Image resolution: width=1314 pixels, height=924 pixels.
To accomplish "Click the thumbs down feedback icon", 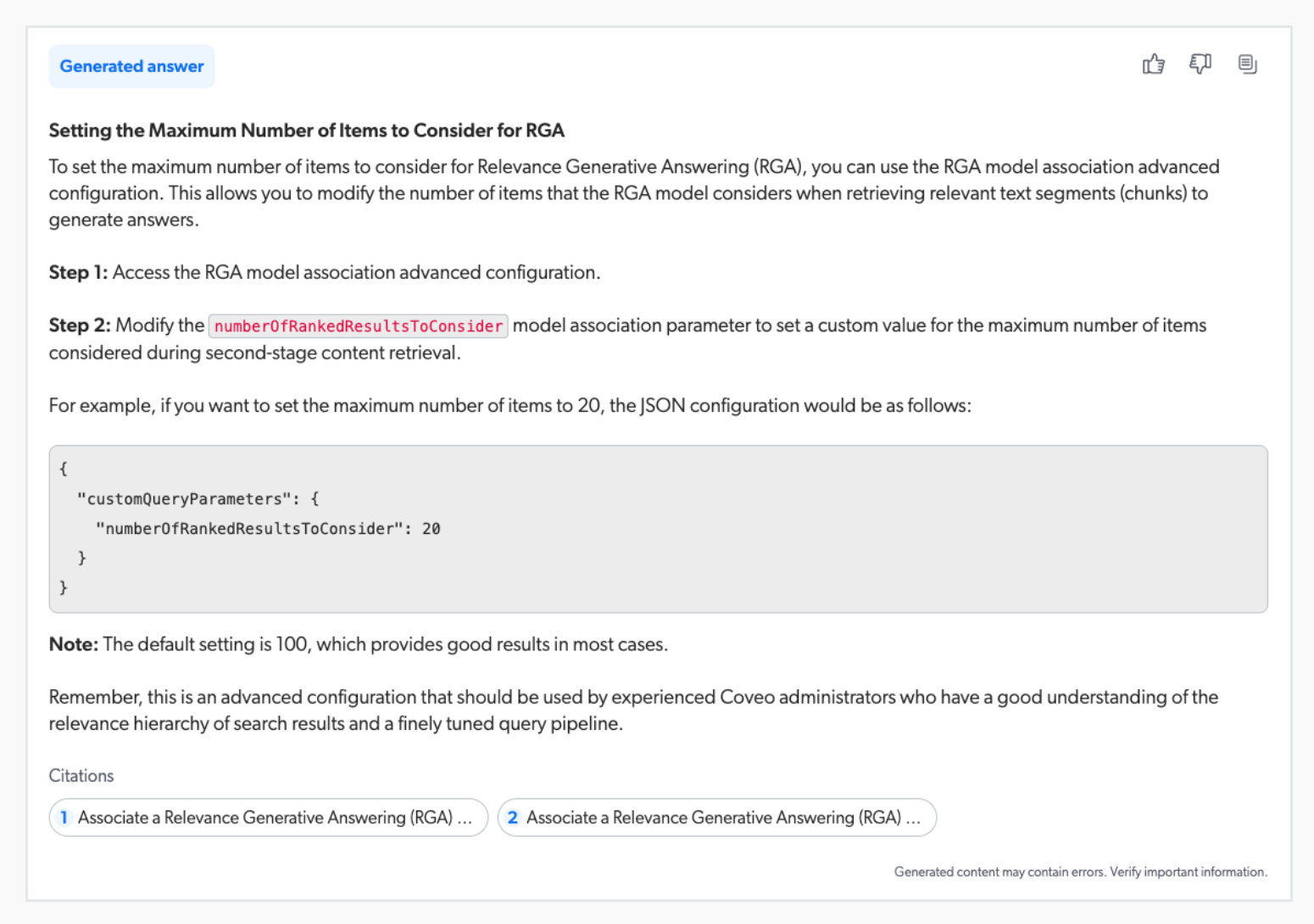I will 1200,64.
